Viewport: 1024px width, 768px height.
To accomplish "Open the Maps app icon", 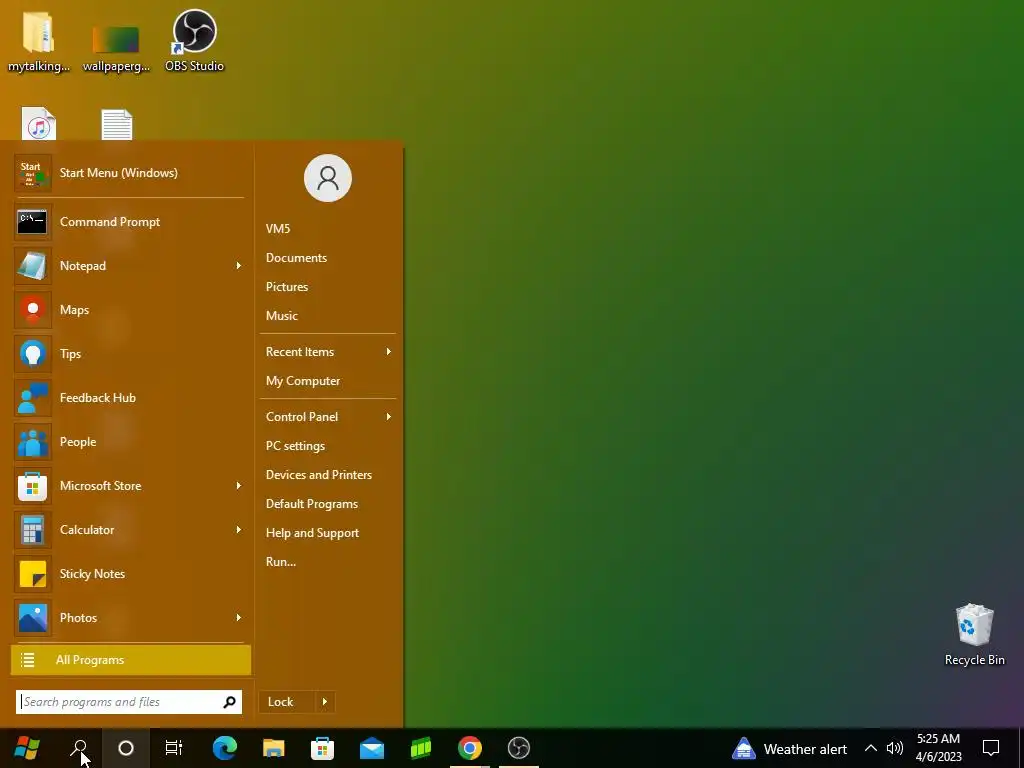I will click(x=32, y=310).
